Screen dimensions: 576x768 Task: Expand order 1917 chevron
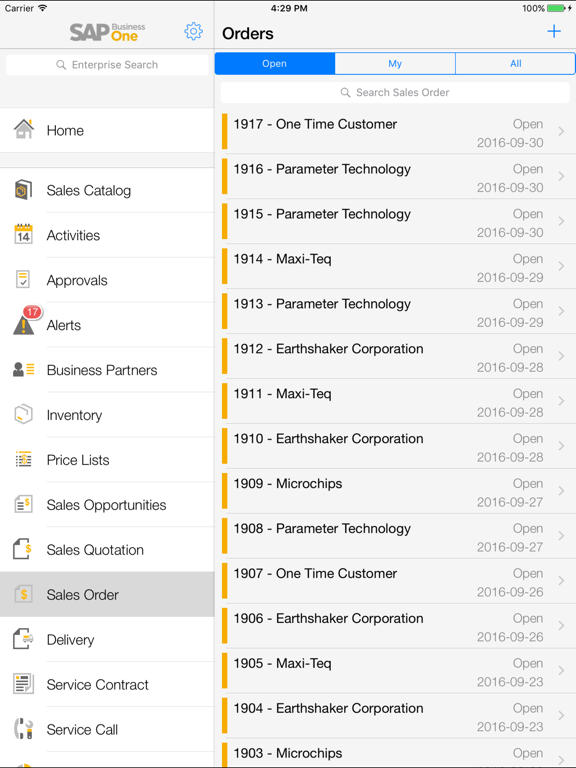point(561,131)
